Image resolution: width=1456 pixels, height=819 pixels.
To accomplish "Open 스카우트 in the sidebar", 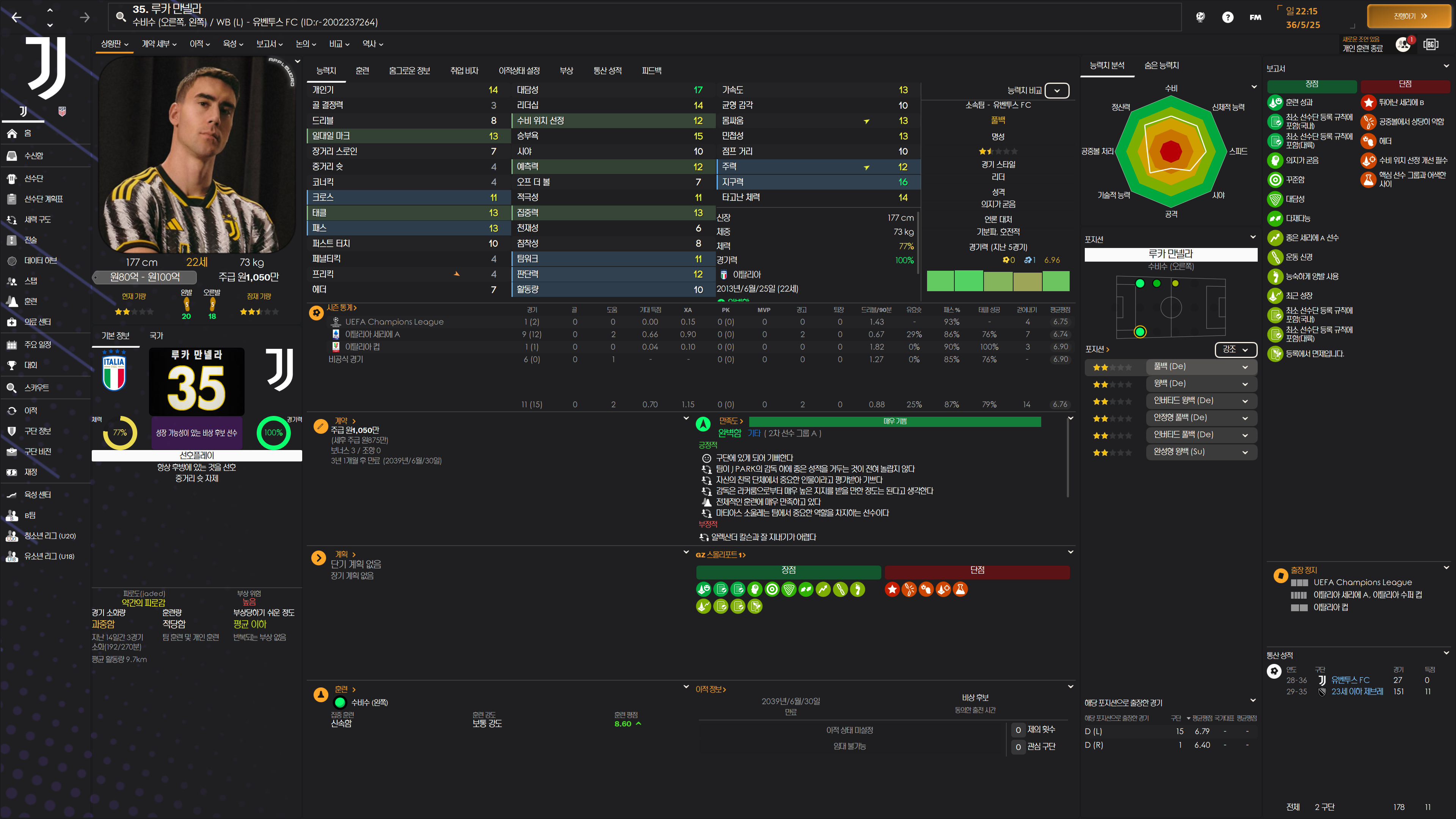I will (36, 388).
